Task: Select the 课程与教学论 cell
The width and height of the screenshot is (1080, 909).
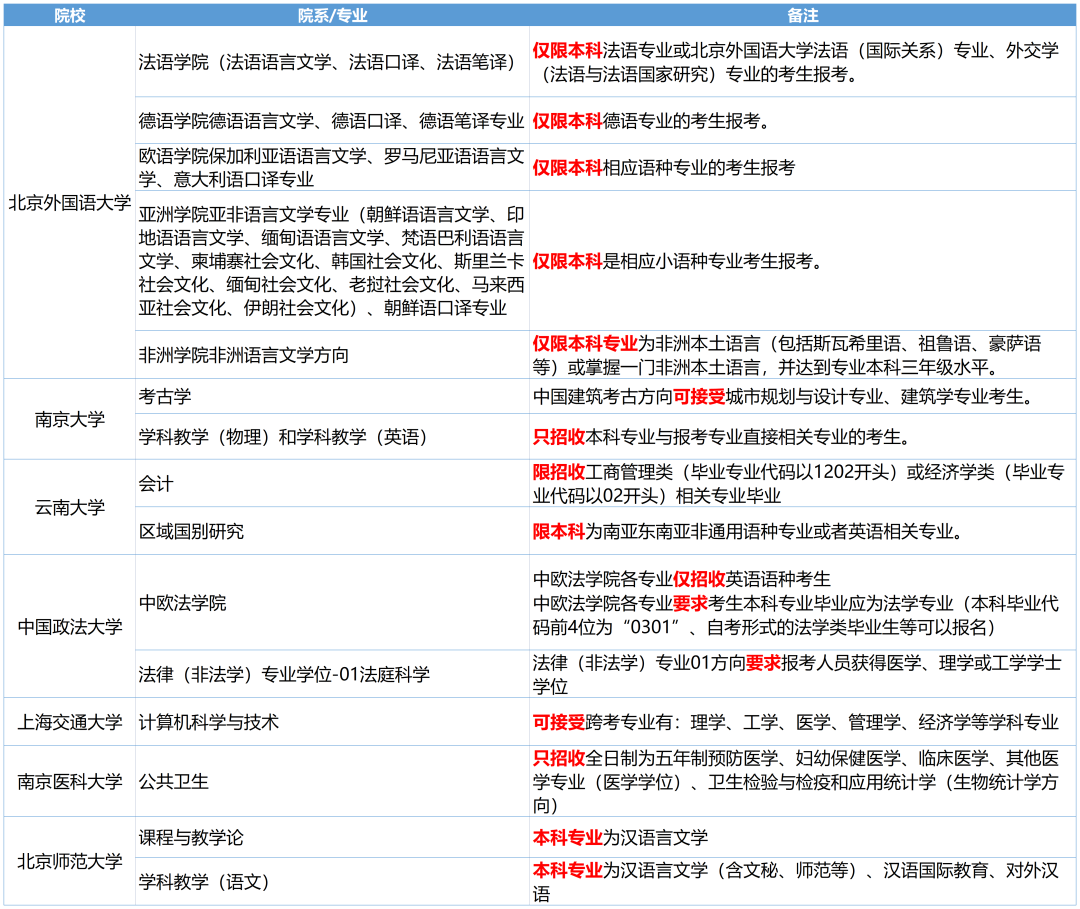Action: (x=332, y=837)
